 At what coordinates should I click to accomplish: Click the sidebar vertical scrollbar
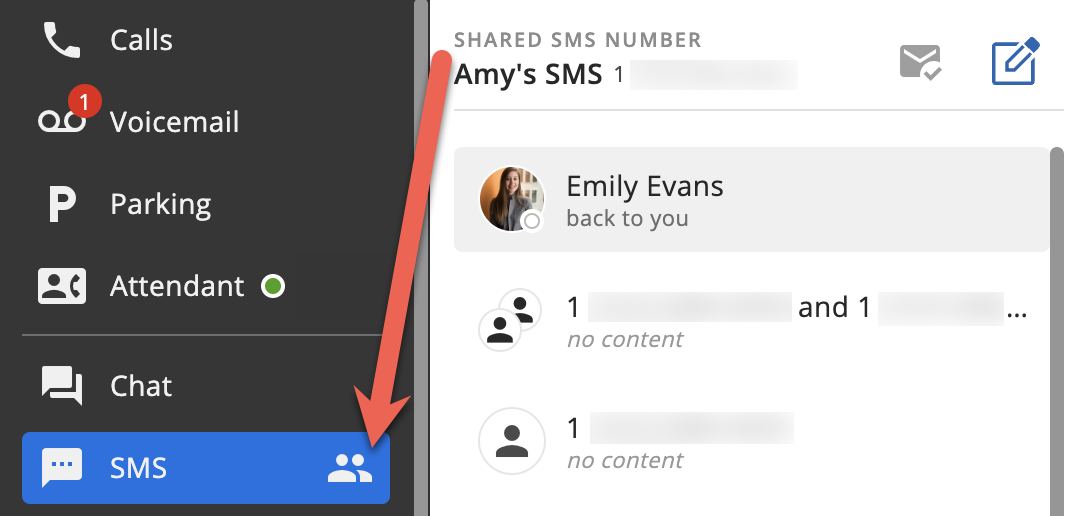pos(421,258)
